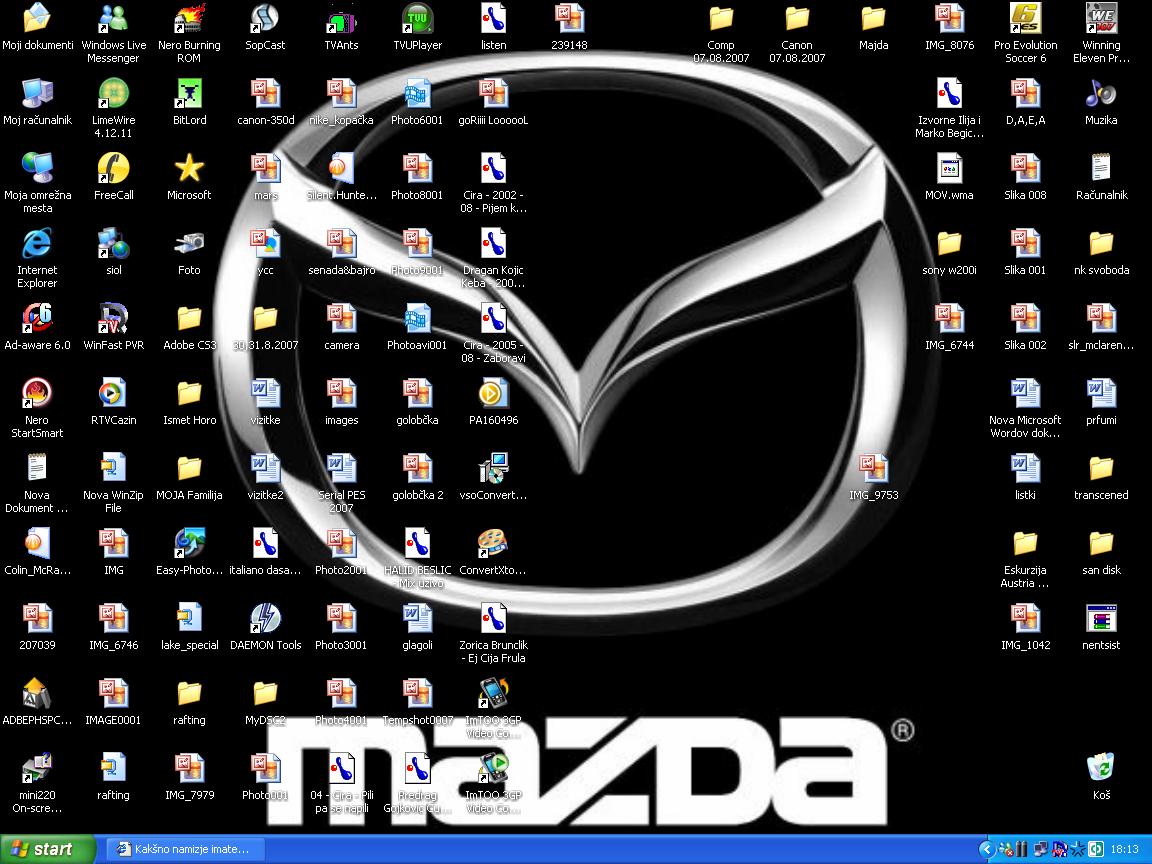Select the Nova WinZip File icon
The height and width of the screenshot is (864, 1152).
tap(113, 469)
